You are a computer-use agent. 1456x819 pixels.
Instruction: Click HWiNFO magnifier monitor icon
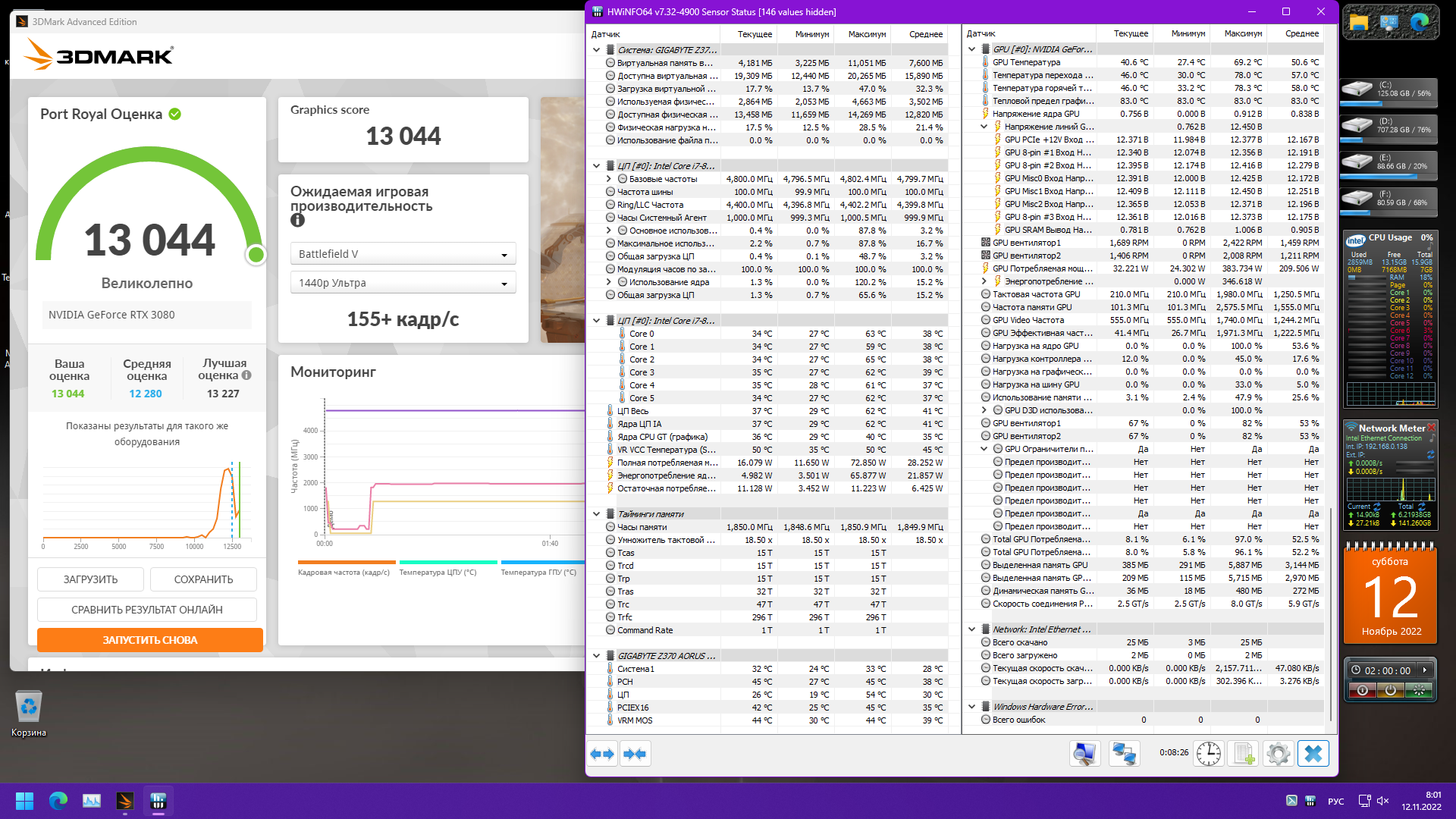click(1084, 754)
